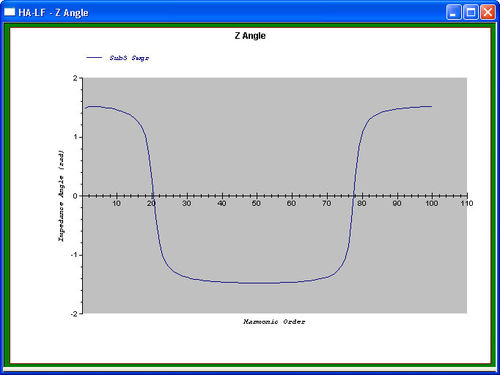The width and height of the screenshot is (500, 375).
Task: Click the x-axis label 10
Action: coord(116,203)
